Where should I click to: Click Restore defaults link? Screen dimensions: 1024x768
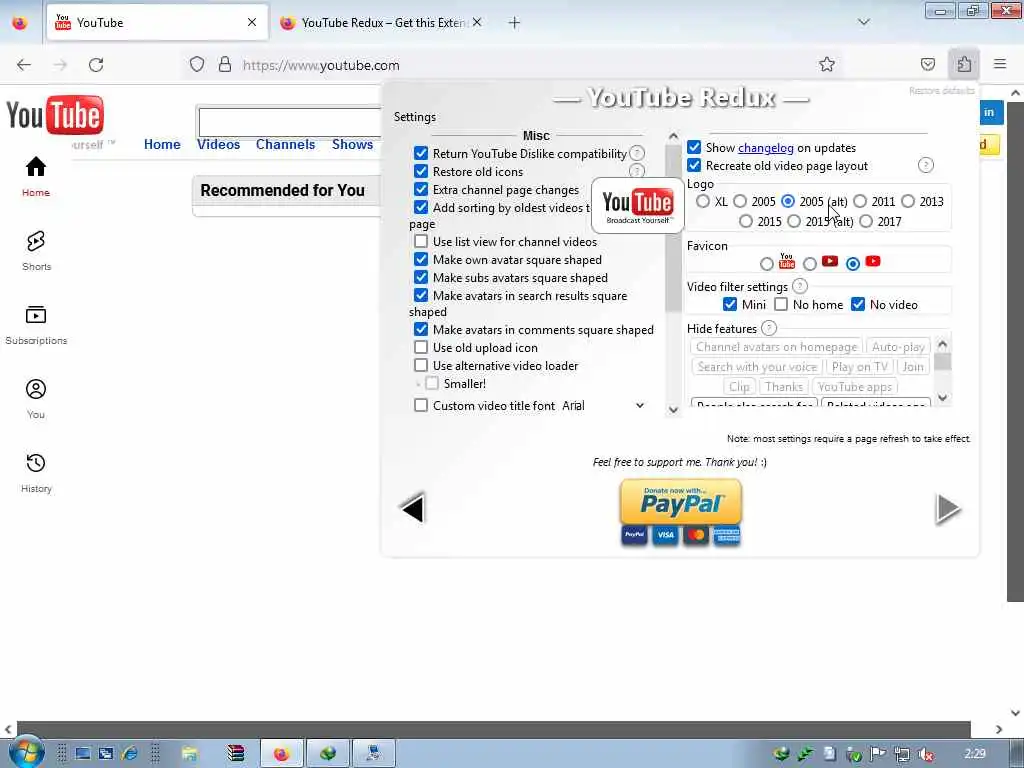(941, 91)
